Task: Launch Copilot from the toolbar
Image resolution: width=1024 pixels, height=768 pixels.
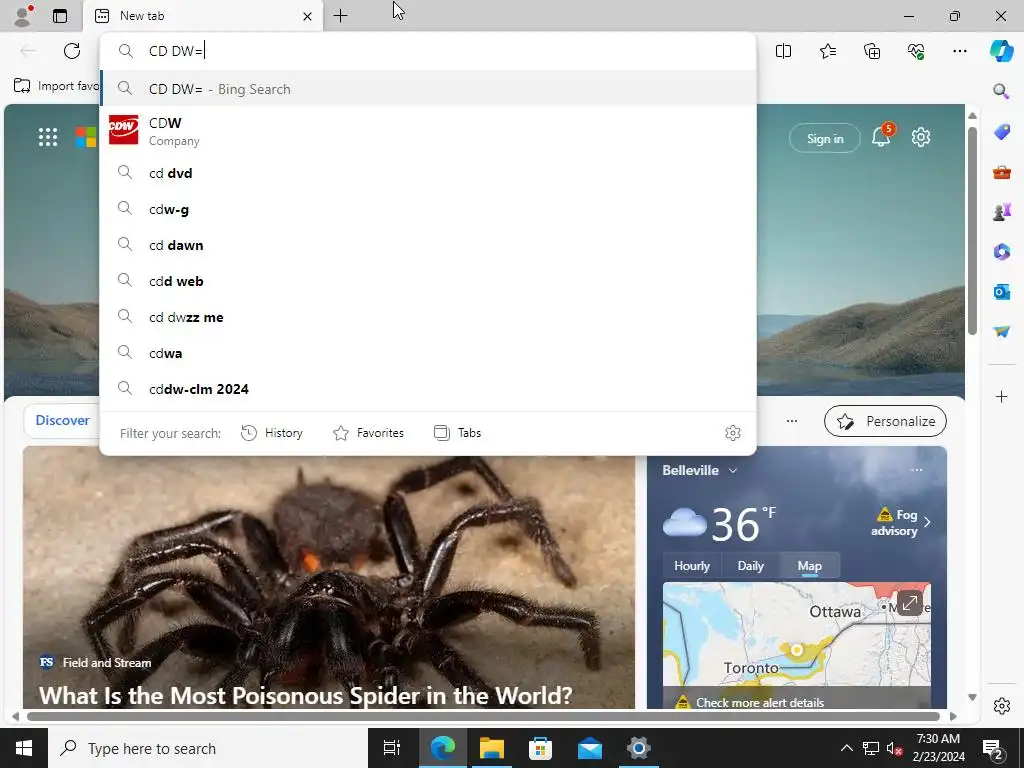Action: click(1001, 51)
